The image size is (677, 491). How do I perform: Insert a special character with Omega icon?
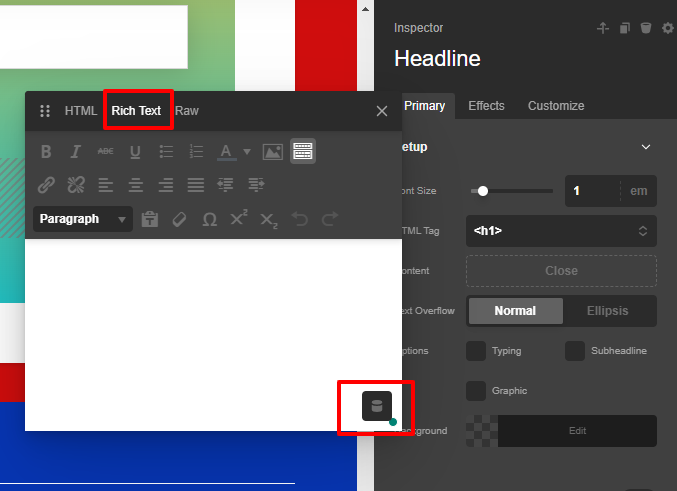click(x=209, y=219)
